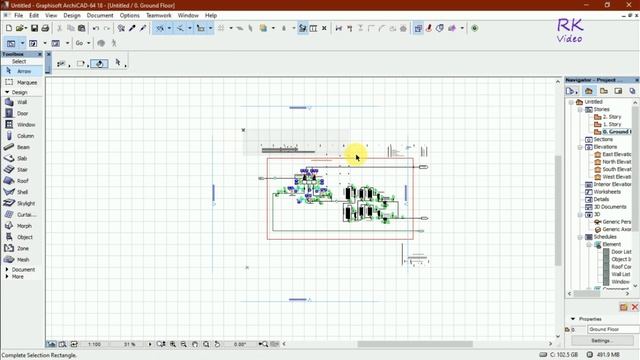Toggle the Snap Guides button
The height and width of the screenshot is (360, 640).
180,28
